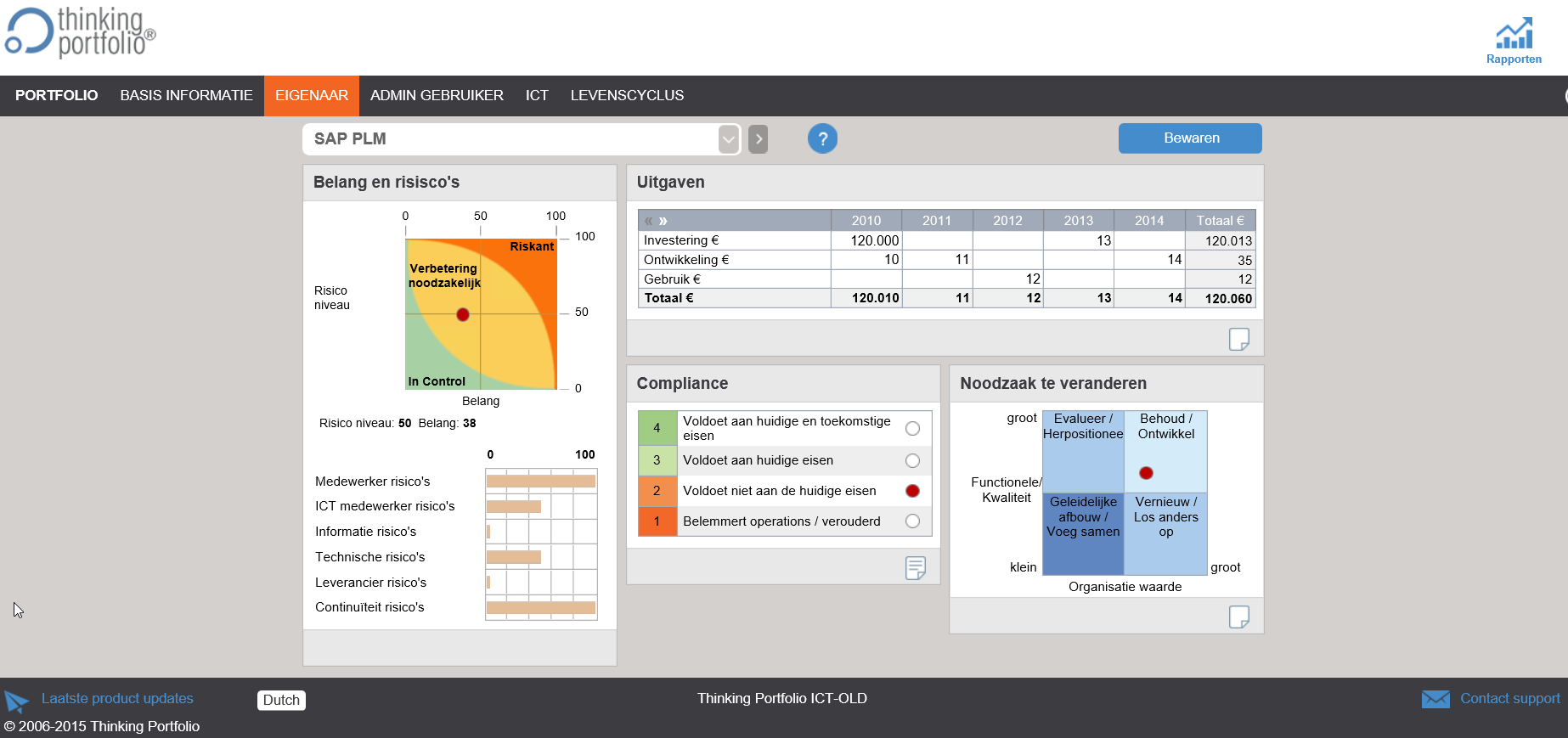The width and height of the screenshot is (1568, 738).
Task: Select 'Voldoet aan huidige en toekomstige eisen' radio
Action: pos(912,429)
